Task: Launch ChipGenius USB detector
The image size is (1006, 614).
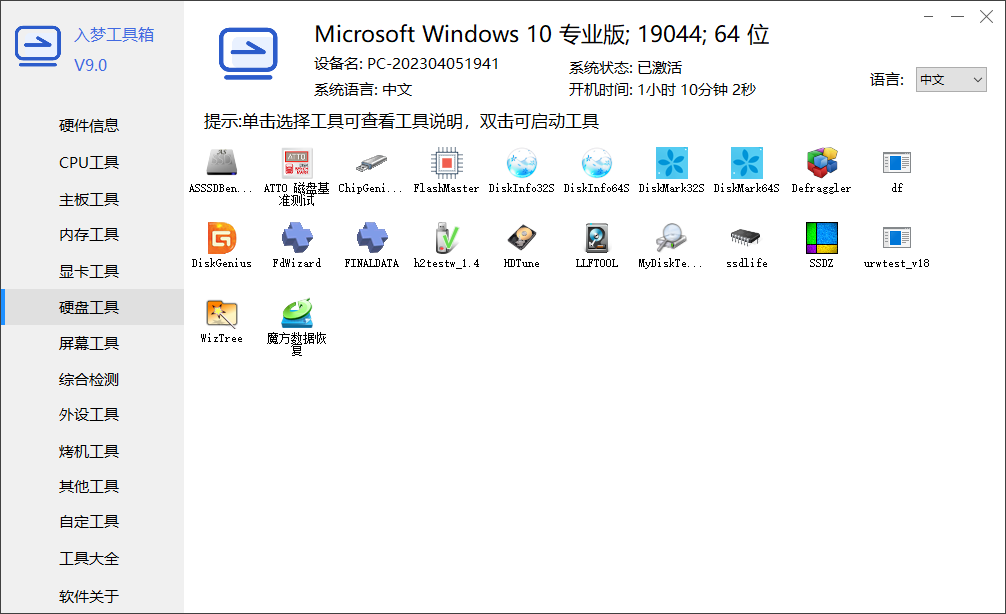Action: (x=371, y=165)
